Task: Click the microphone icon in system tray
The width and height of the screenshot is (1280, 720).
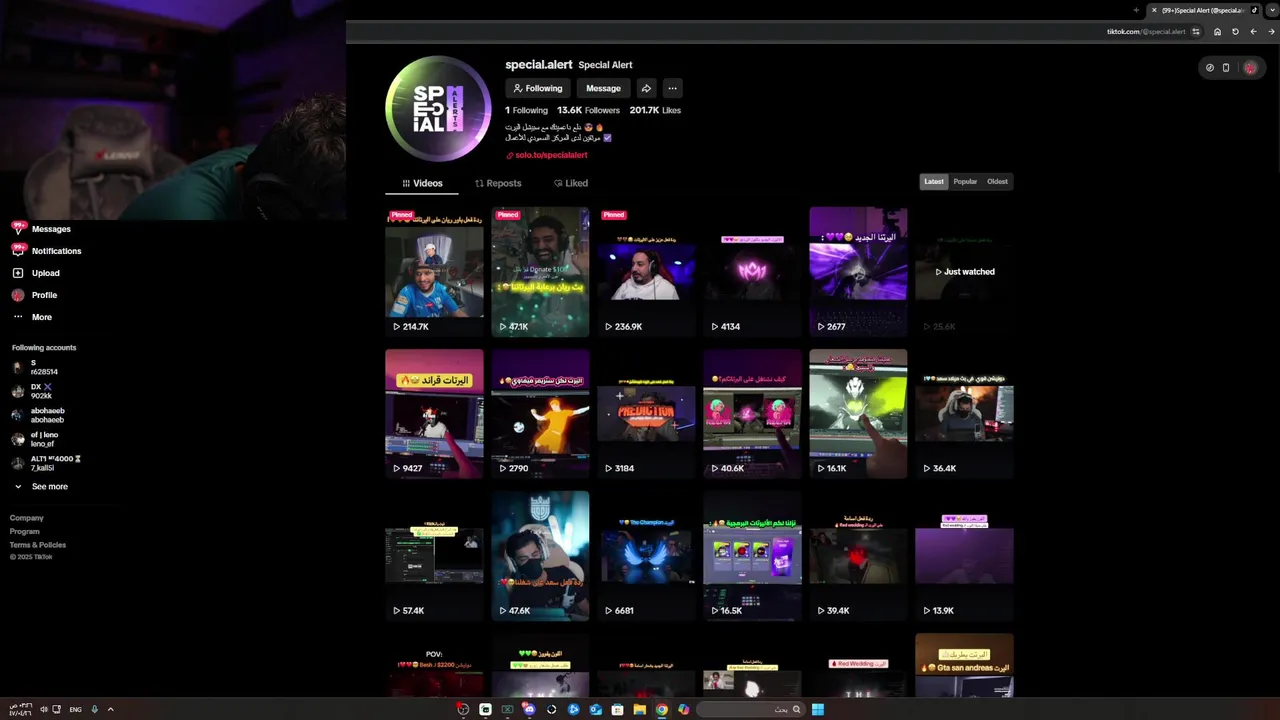Action: pyautogui.click(x=94, y=709)
